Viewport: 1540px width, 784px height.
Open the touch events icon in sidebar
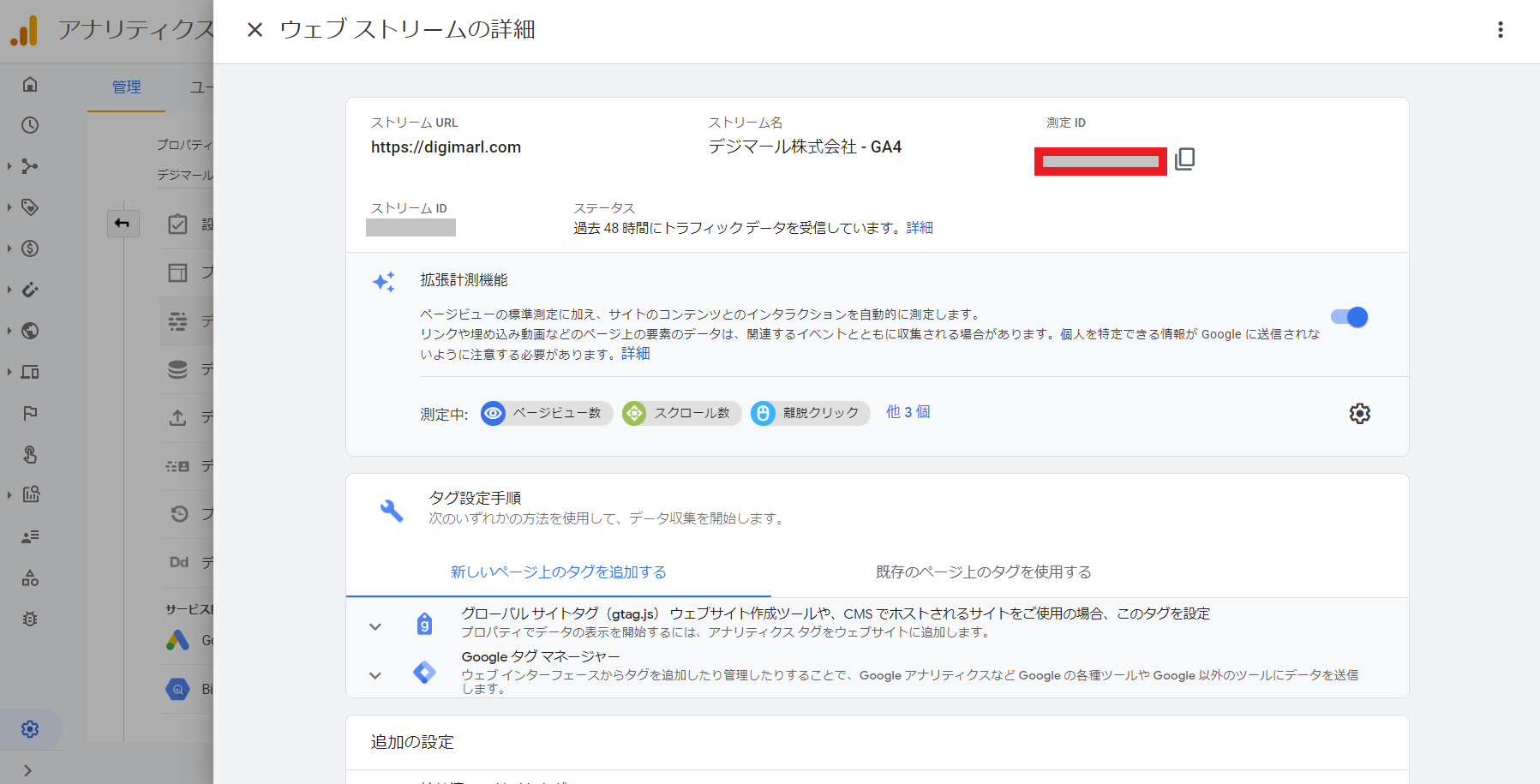(x=30, y=454)
